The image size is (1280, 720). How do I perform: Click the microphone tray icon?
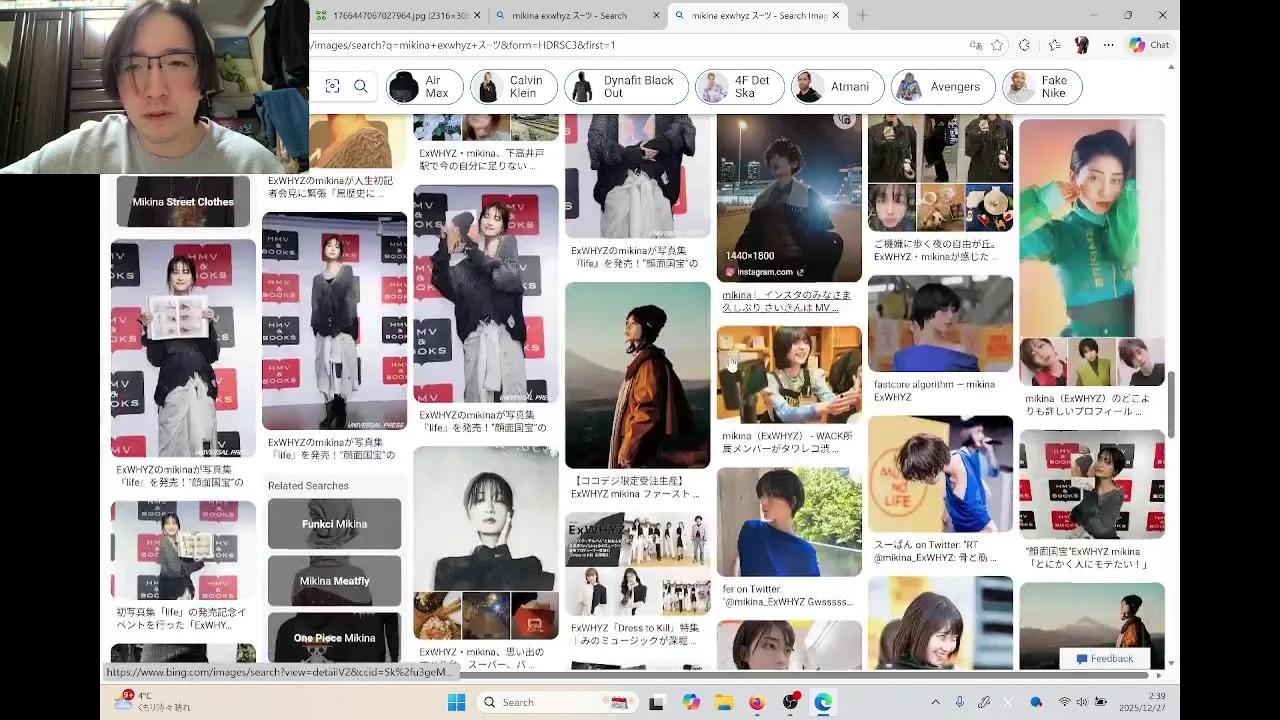point(960,702)
